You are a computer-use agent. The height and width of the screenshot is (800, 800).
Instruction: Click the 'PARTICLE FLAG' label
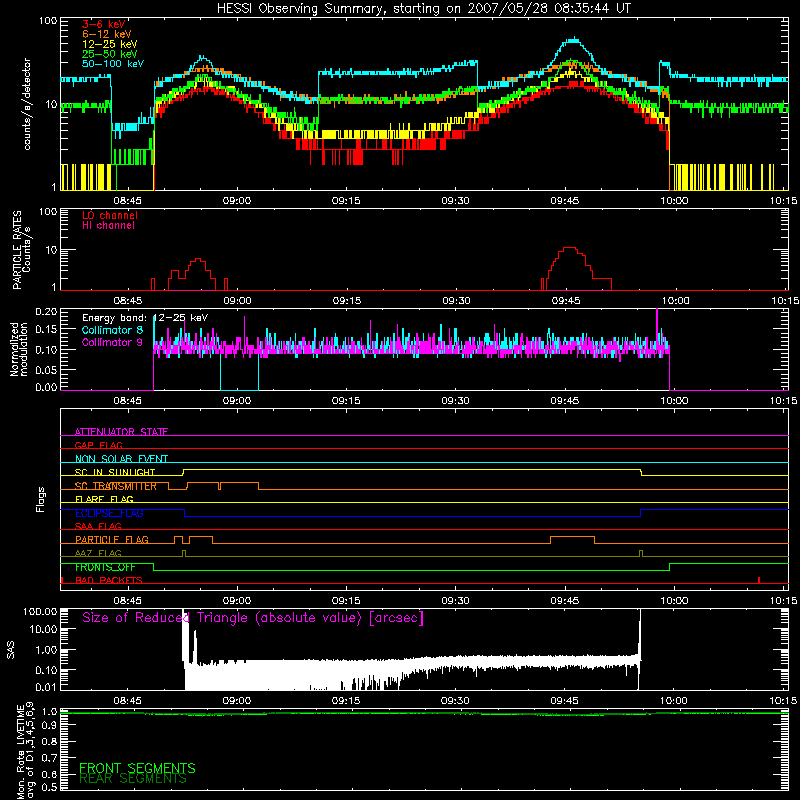point(112,539)
